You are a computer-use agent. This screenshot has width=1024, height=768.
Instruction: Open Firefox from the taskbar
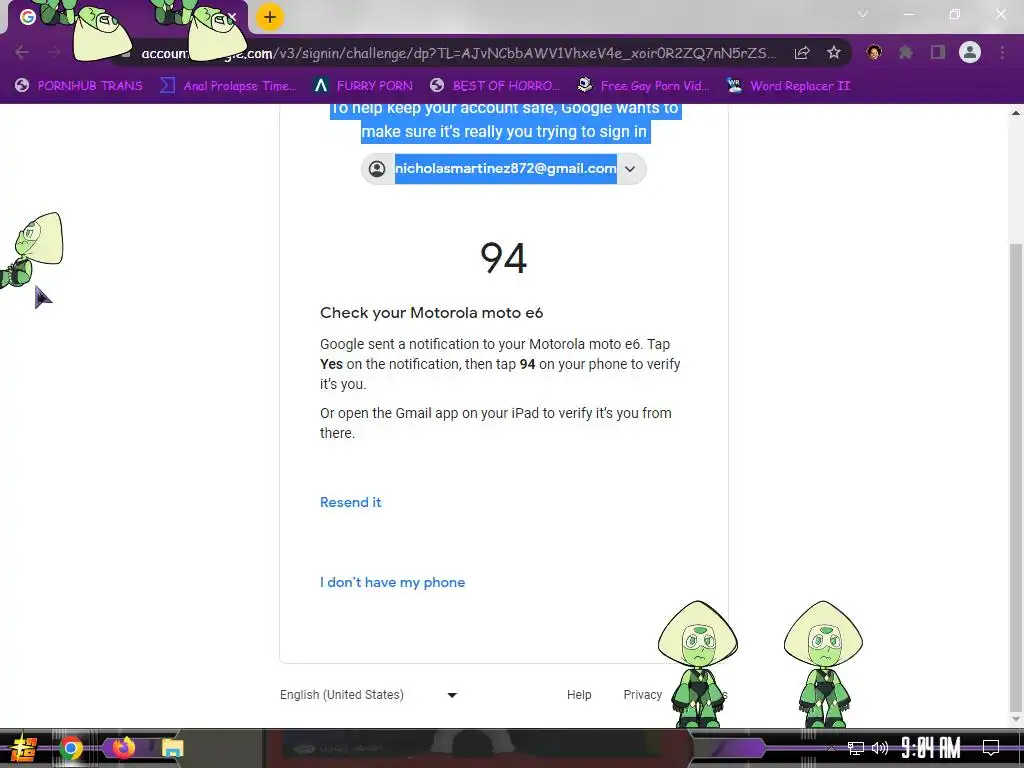point(122,748)
